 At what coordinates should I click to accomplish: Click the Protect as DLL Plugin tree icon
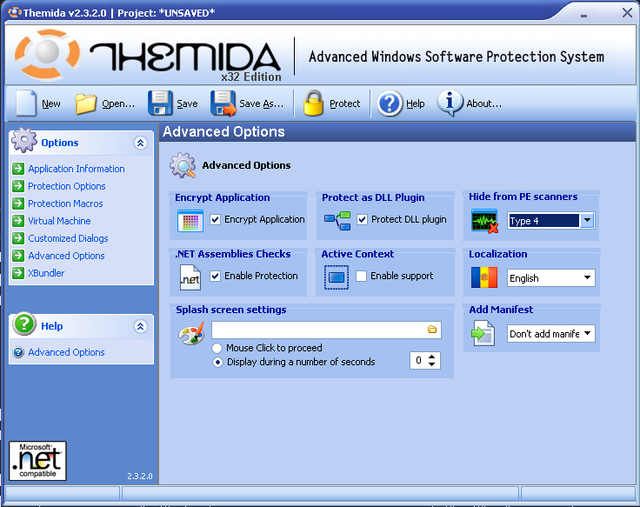point(337,220)
